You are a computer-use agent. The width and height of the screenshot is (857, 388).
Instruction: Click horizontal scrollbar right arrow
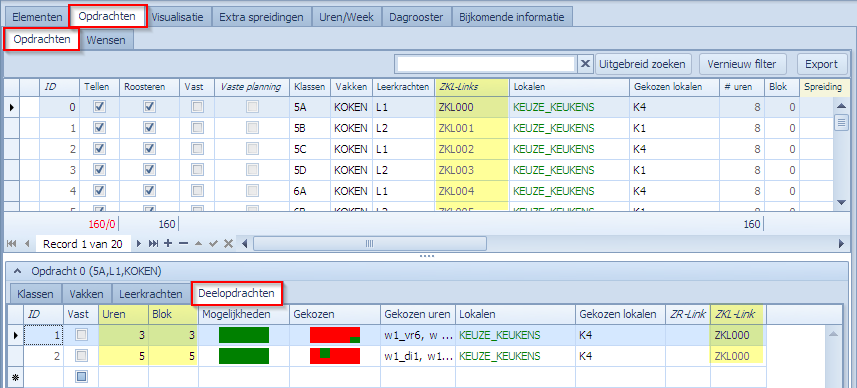[841, 243]
